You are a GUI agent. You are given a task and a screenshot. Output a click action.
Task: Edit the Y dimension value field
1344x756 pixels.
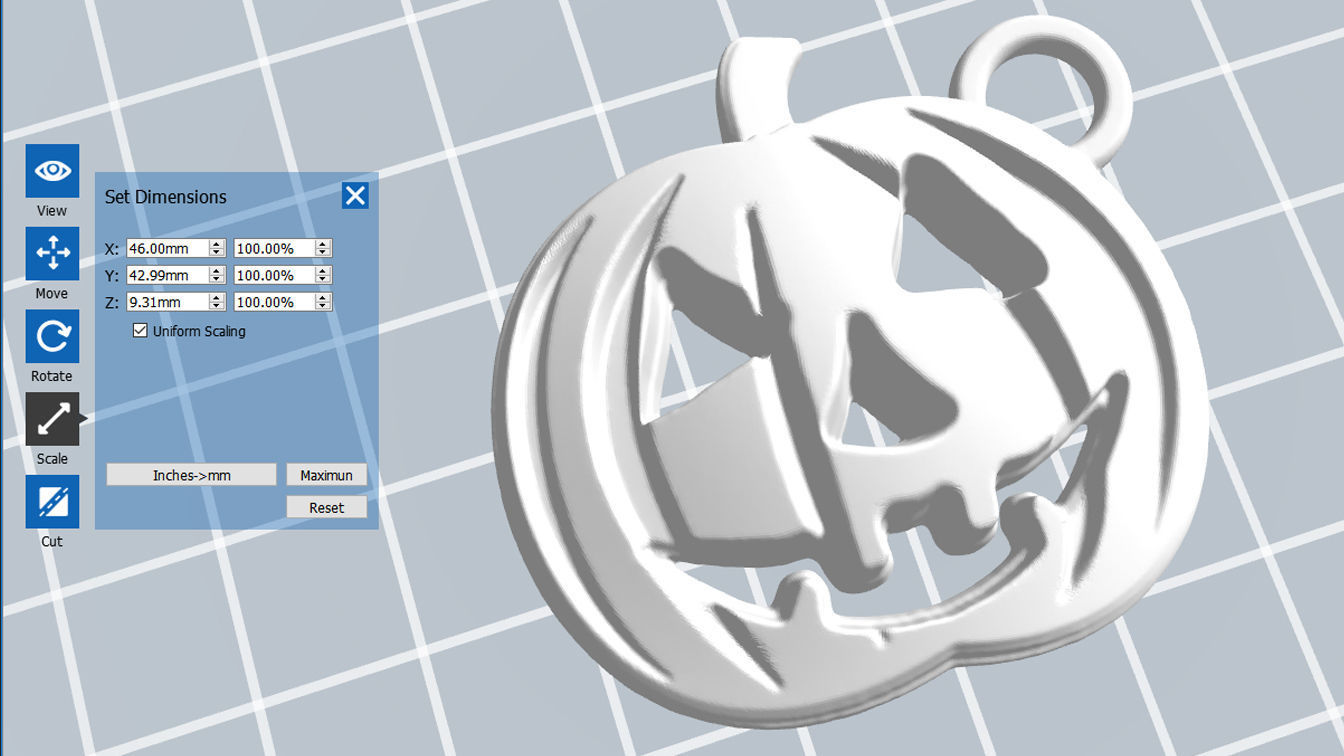click(x=170, y=275)
